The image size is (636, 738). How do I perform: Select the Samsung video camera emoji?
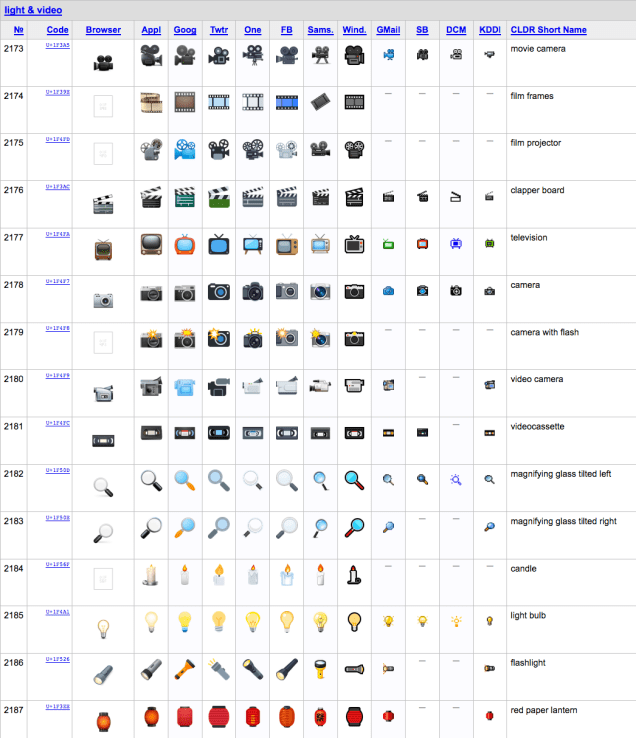[x=320, y=386]
